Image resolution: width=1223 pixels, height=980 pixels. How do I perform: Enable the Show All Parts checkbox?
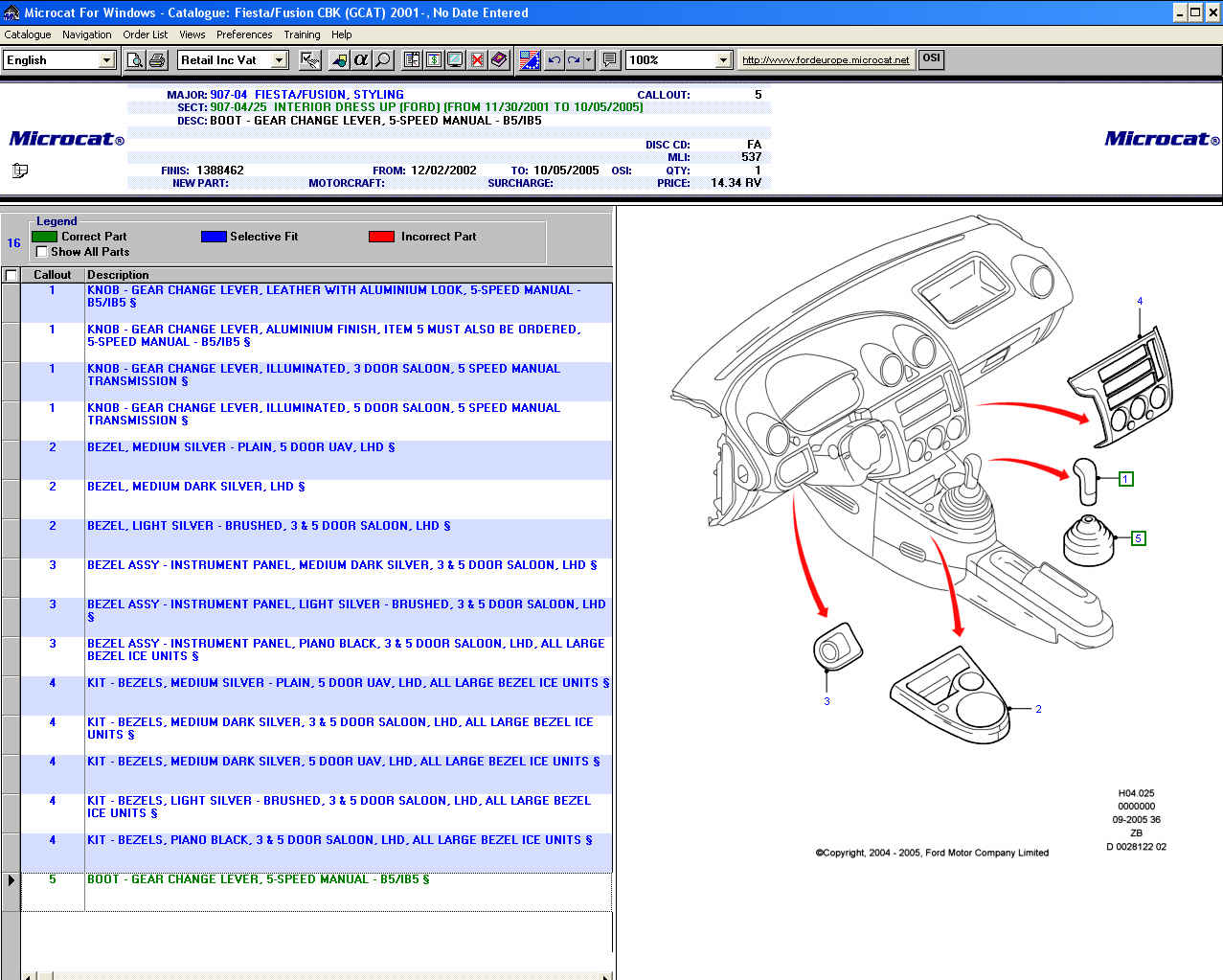(41, 252)
